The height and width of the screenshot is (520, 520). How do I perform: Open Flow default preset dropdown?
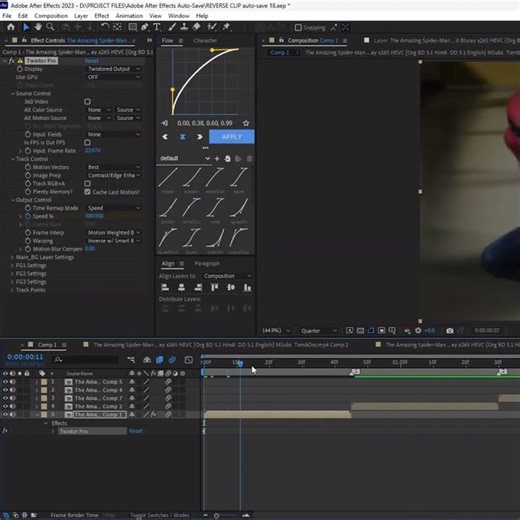[185, 159]
